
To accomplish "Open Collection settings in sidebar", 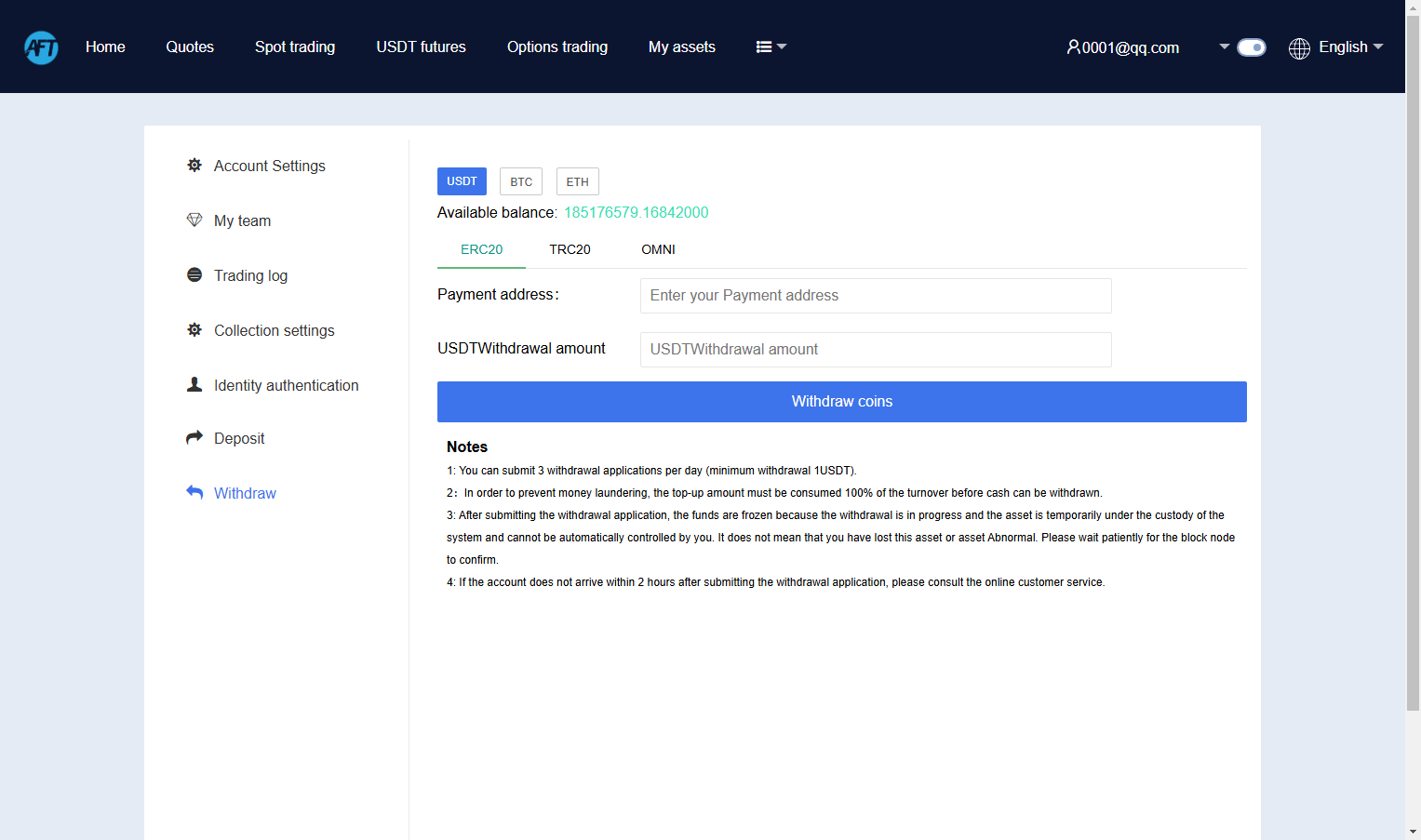I will 275,330.
